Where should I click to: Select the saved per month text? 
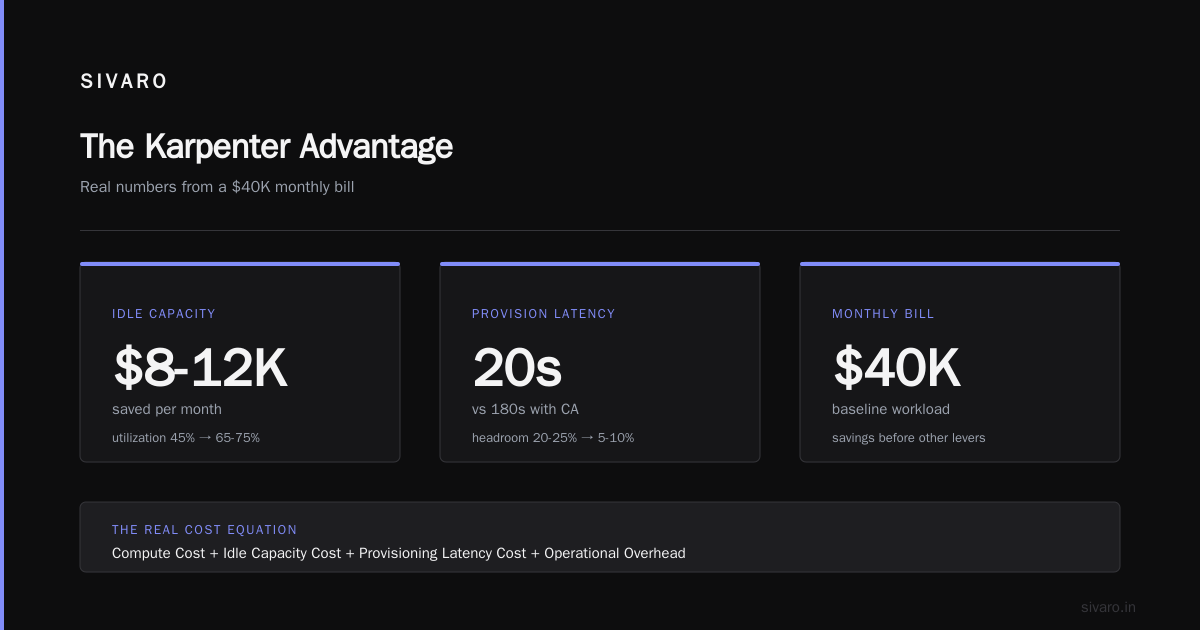167,409
